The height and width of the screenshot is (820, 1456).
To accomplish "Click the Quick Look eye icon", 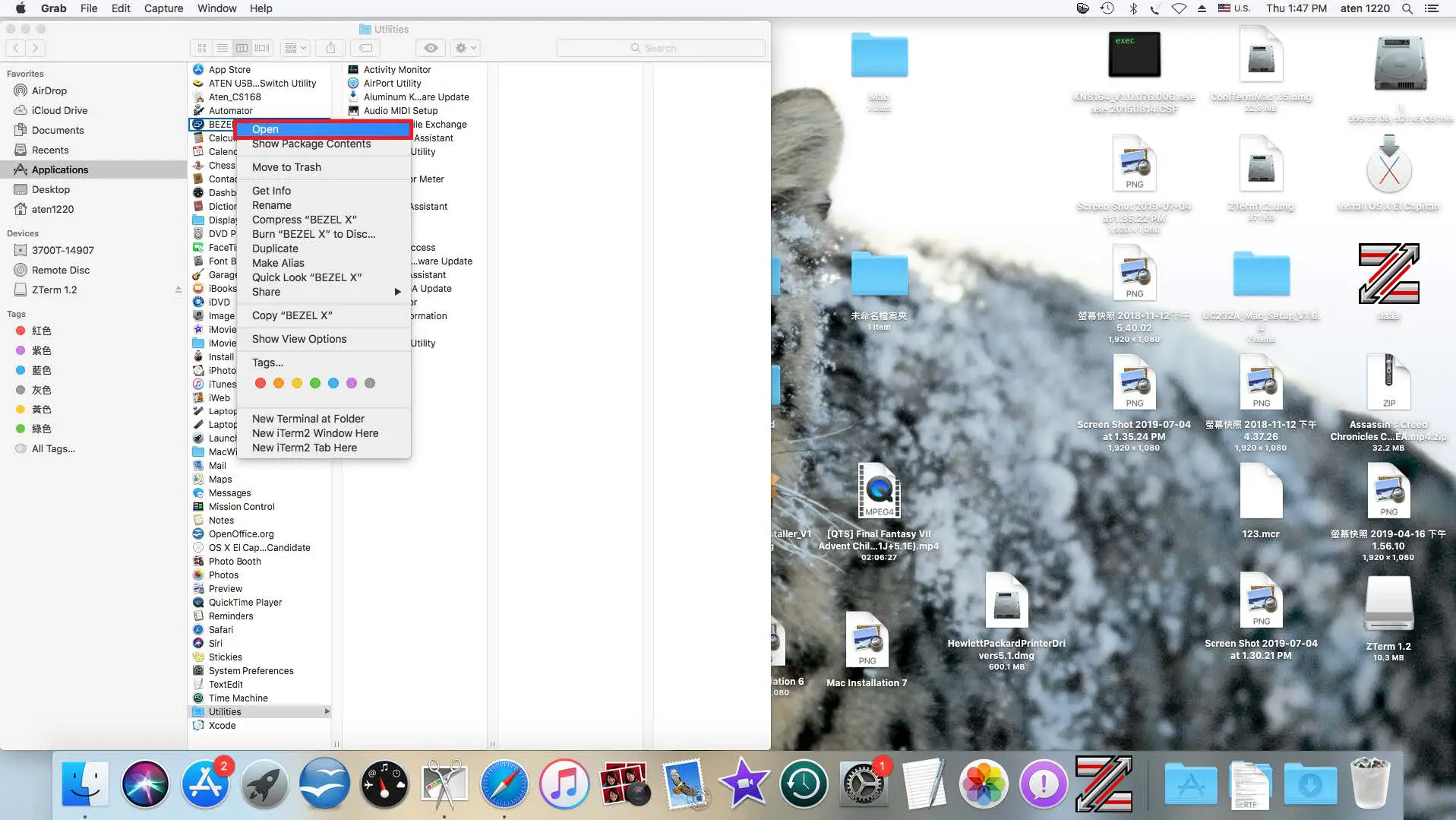I will click(x=431, y=47).
